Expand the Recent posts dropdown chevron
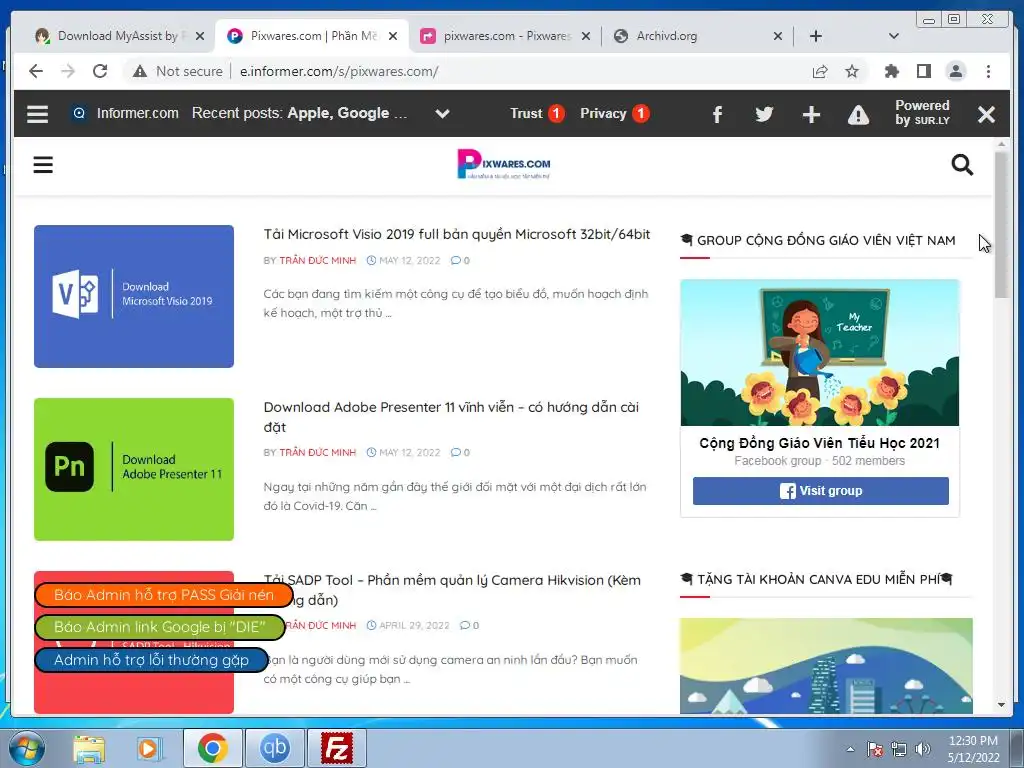 pyautogui.click(x=442, y=114)
